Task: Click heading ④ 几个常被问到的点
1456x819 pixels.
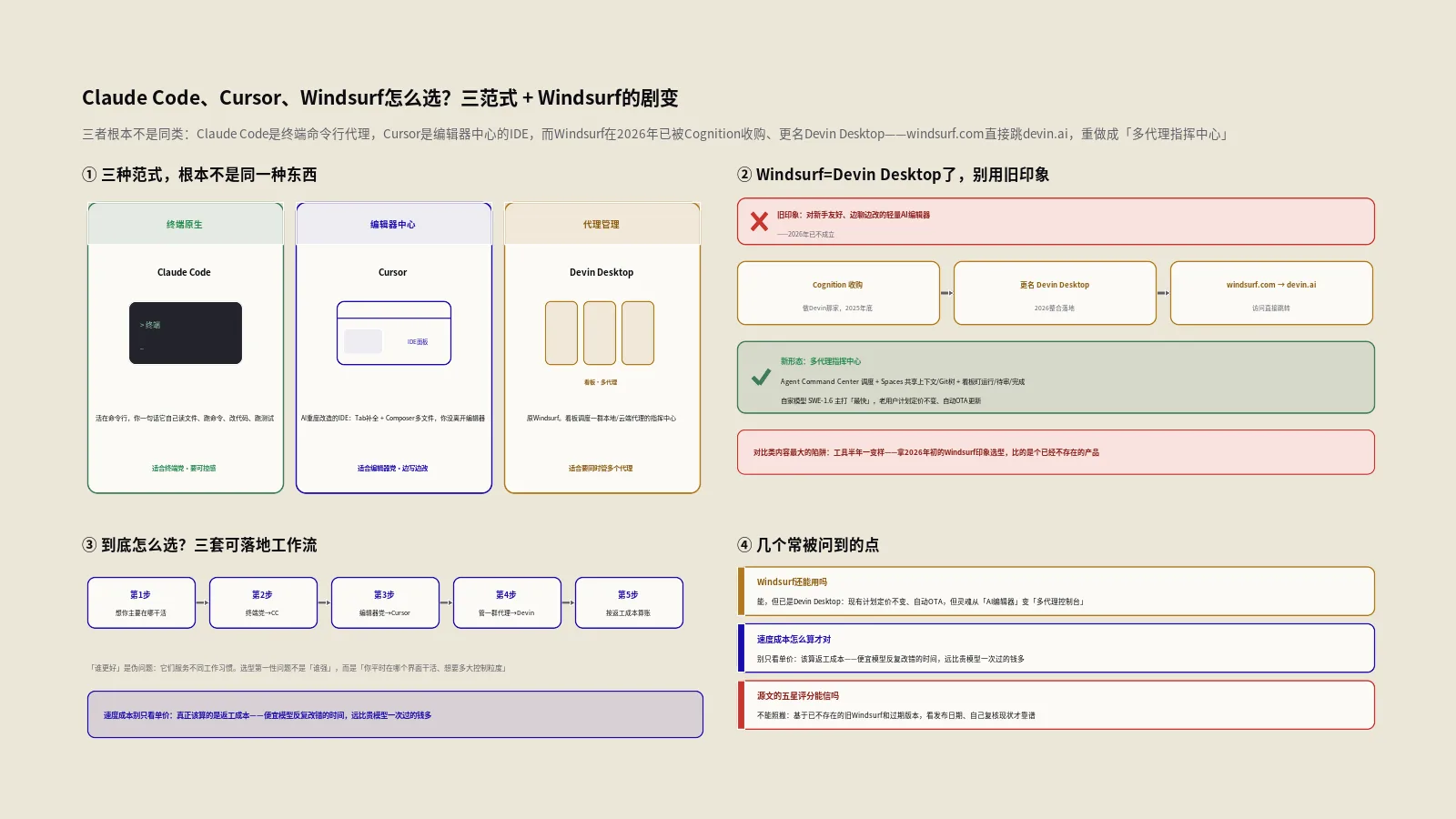Action: 808,545
